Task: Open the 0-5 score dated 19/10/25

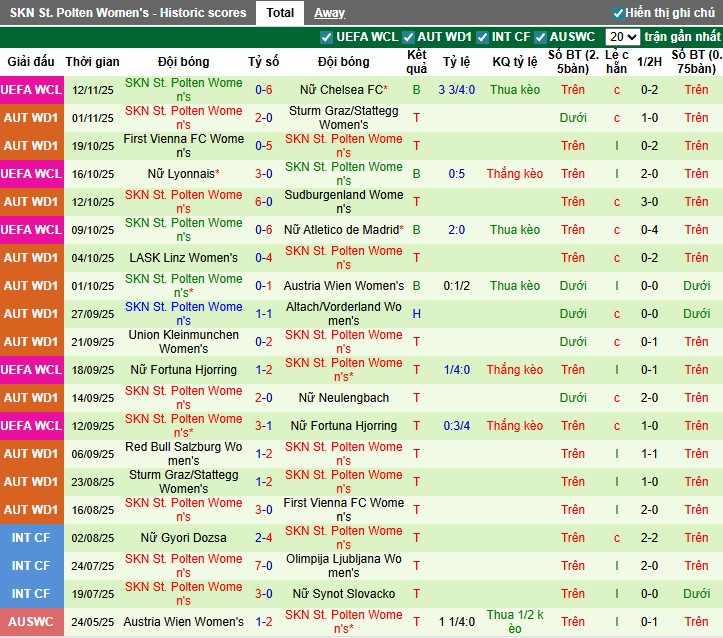Action: (264, 146)
